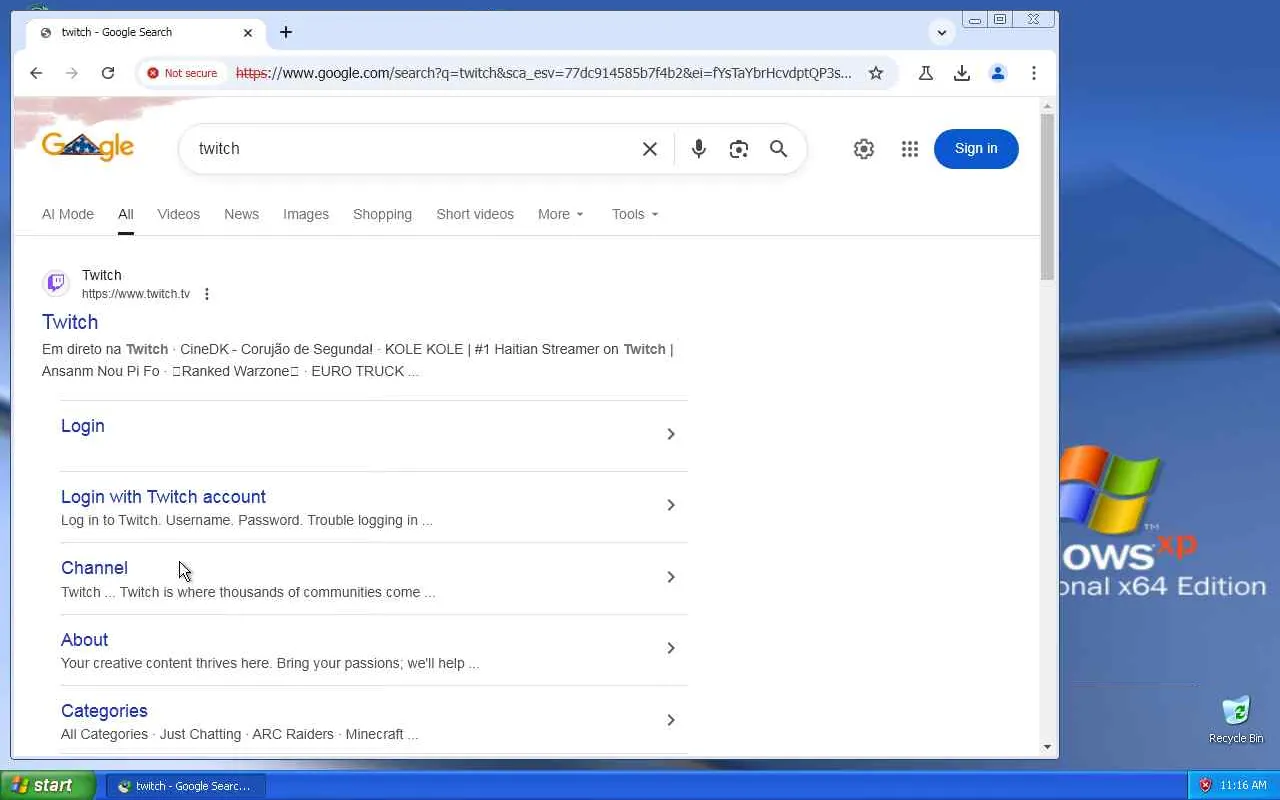Switch to Images results

[x=306, y=214]
